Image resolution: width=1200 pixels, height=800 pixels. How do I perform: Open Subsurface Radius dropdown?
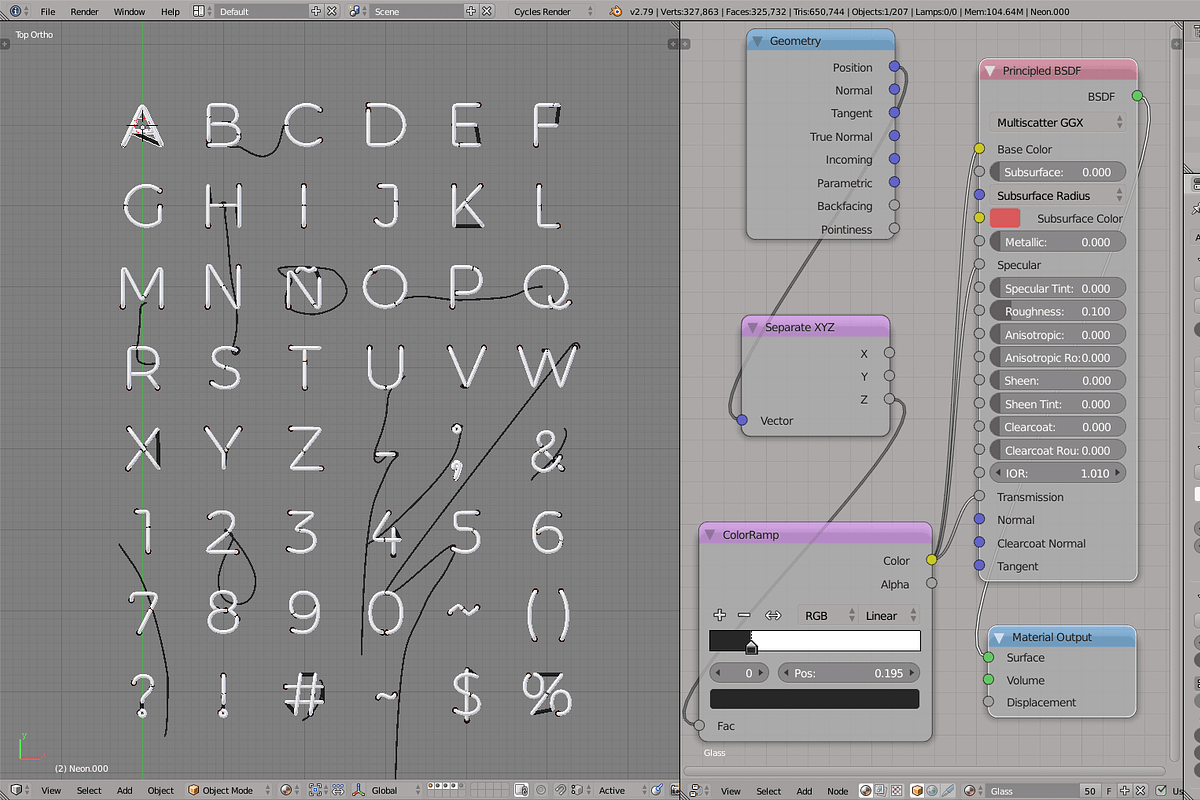point(1058,195)
